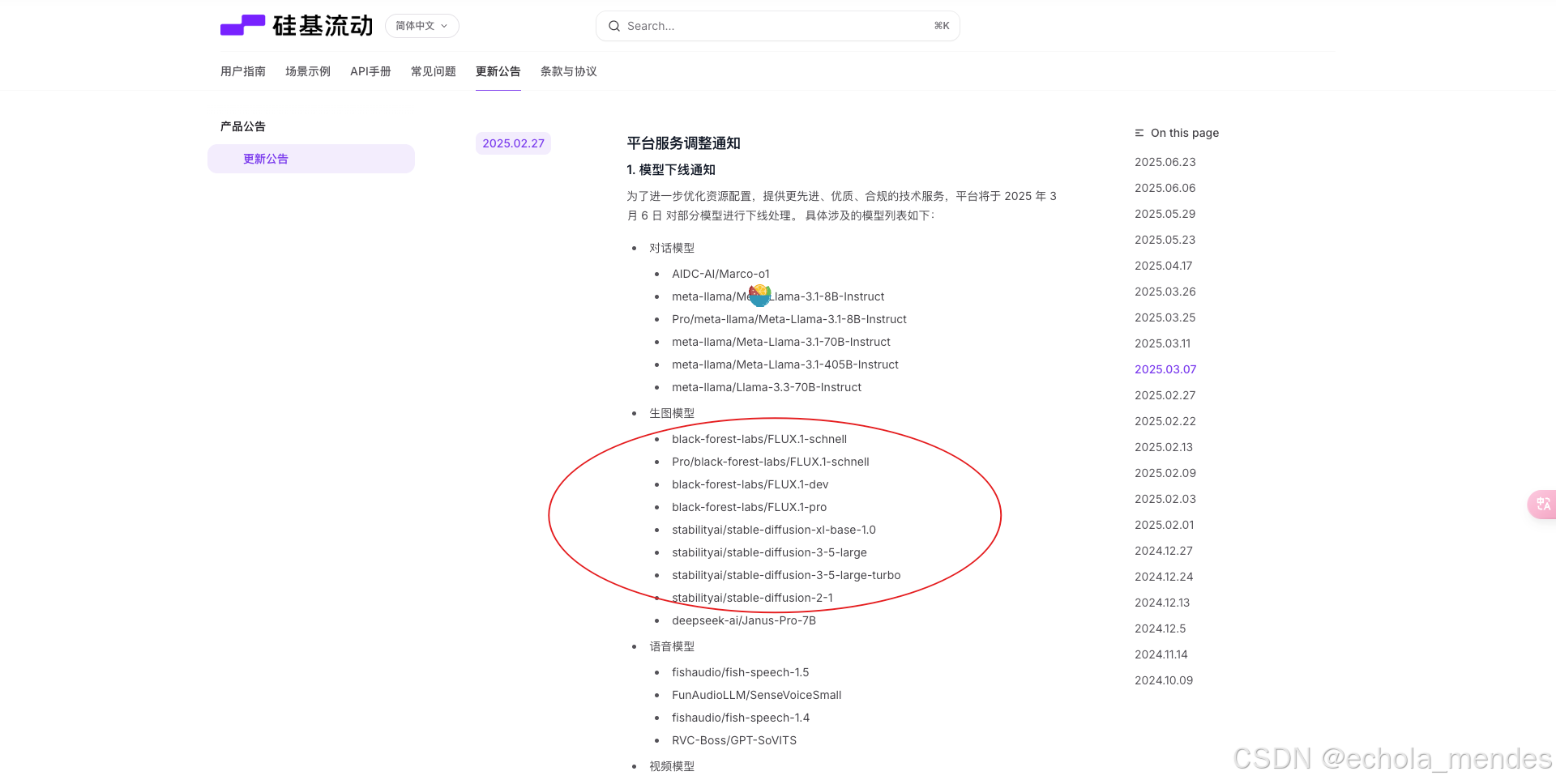Screen dimensions: 1556x784
Task: Jump to 2024.12.24 in On this page
Action: (x=1164, y=577)
